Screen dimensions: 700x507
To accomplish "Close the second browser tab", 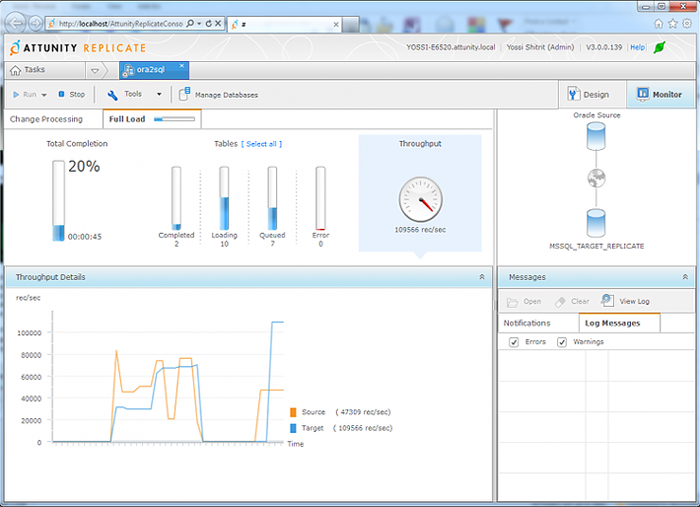I will click(336, 25).
